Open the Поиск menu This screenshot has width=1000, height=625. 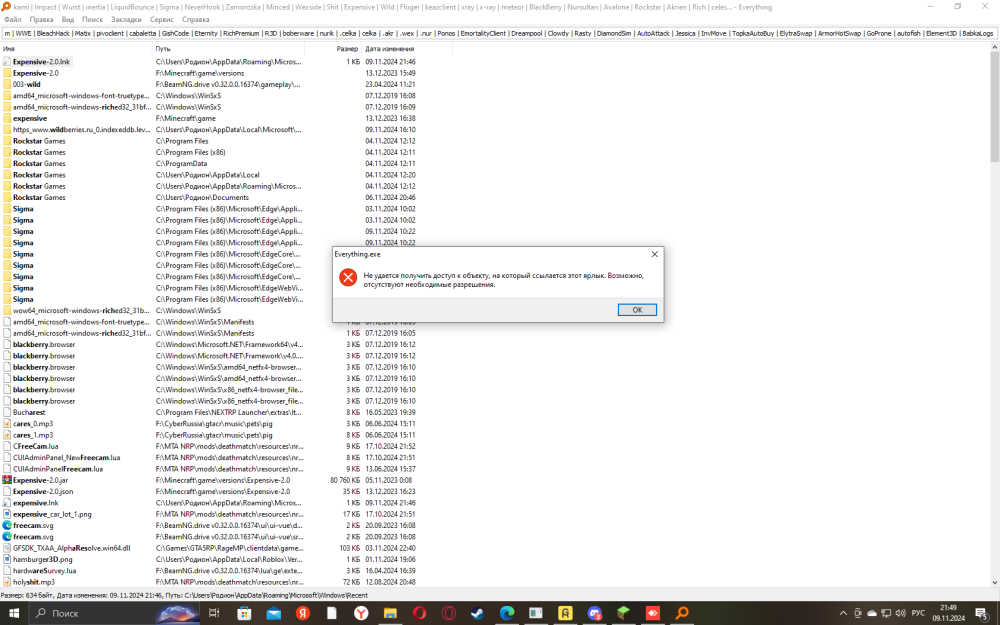(x=92, y=19)
